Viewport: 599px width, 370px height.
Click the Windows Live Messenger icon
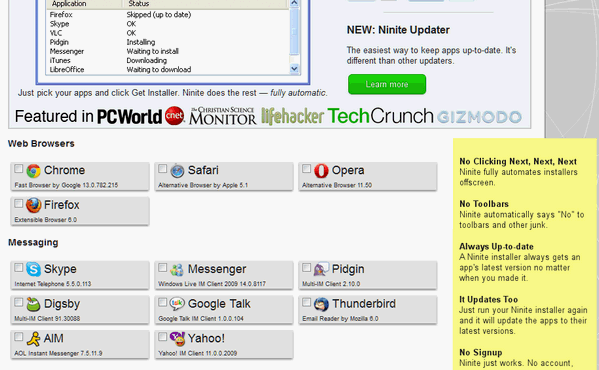coord(177,270)
